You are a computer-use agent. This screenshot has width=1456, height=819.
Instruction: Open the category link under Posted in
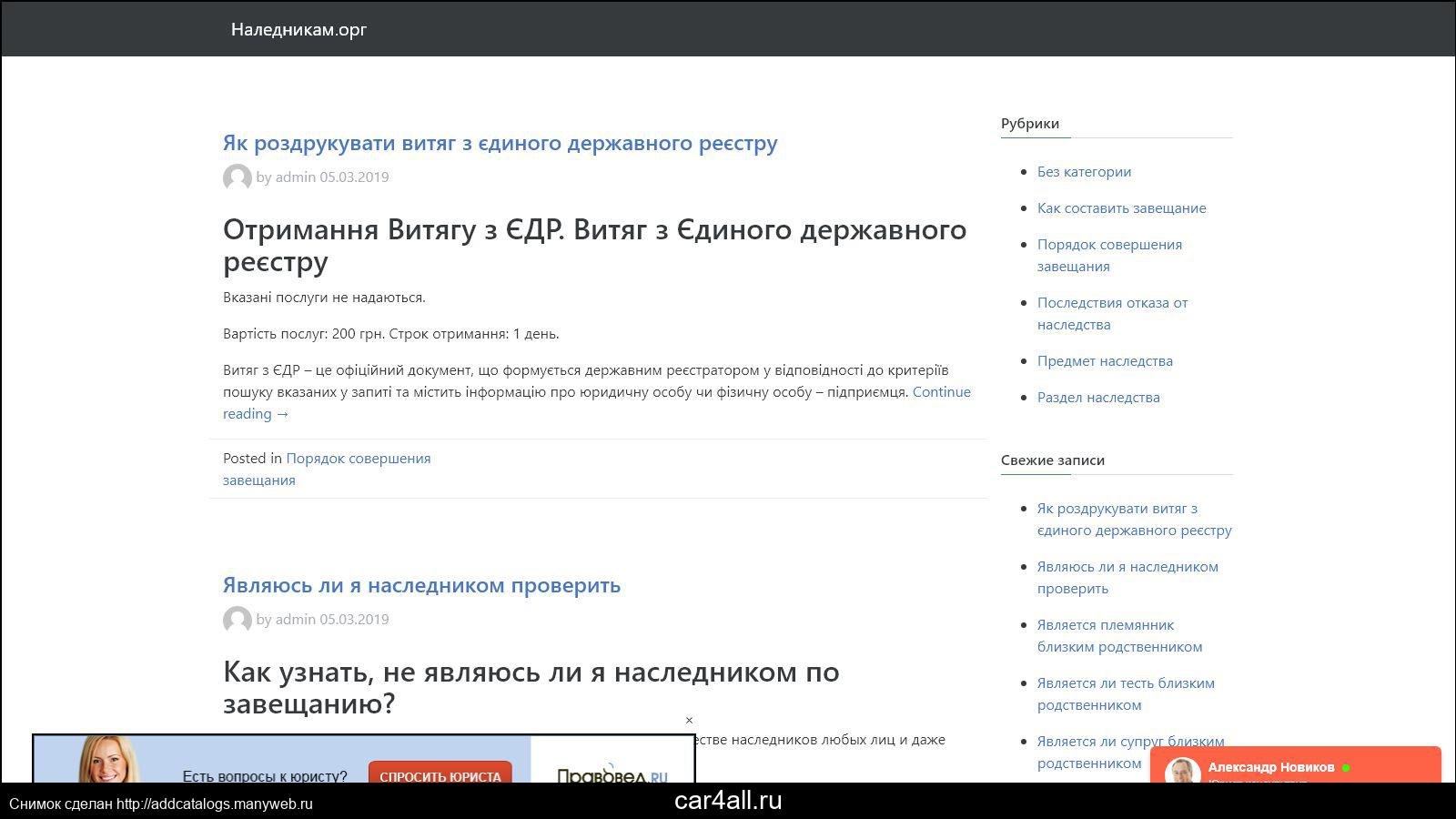358,459
